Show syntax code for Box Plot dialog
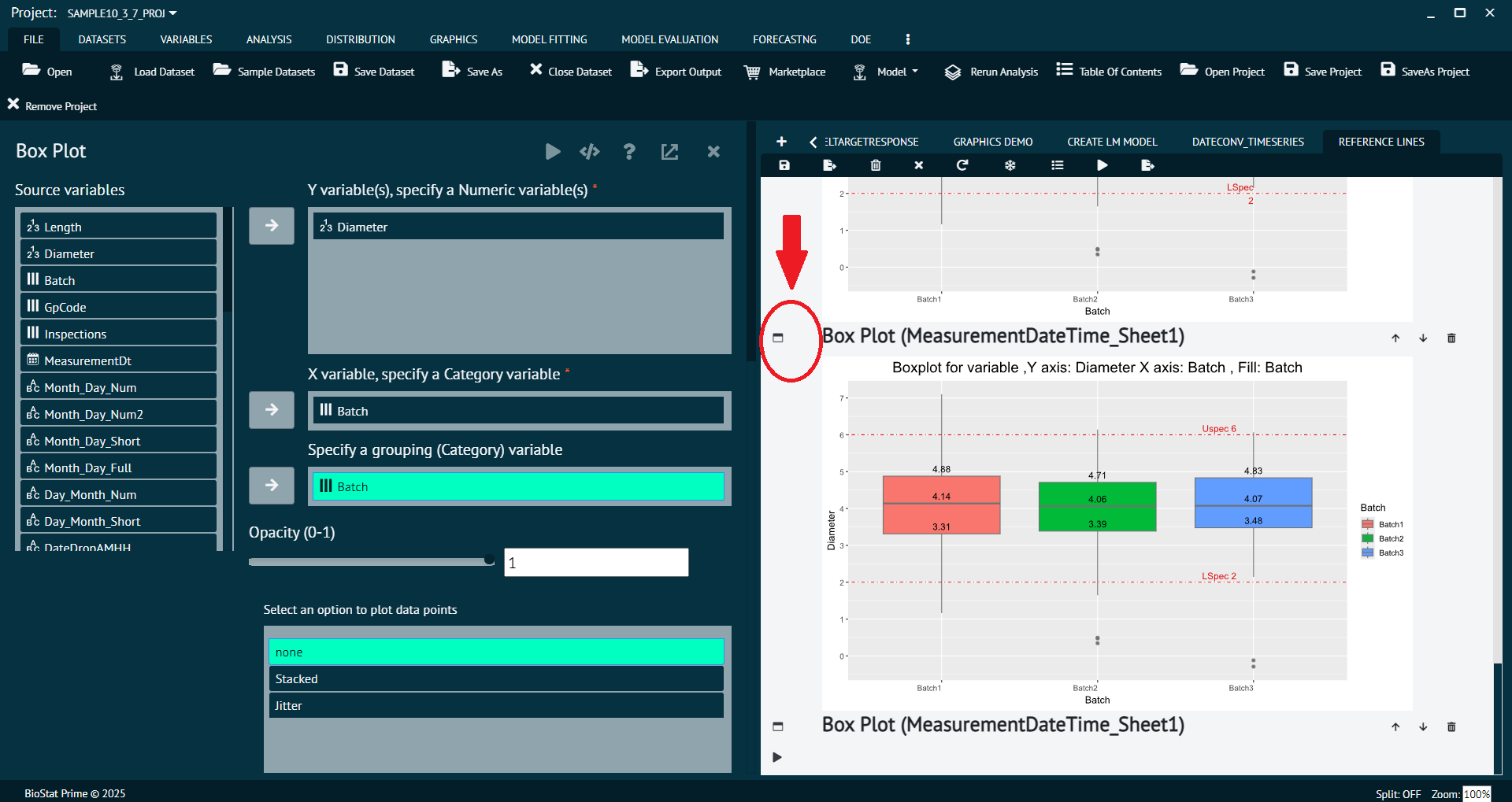Image resolution: width=1512 pixels, height=802 pixels. coord(589,151)
